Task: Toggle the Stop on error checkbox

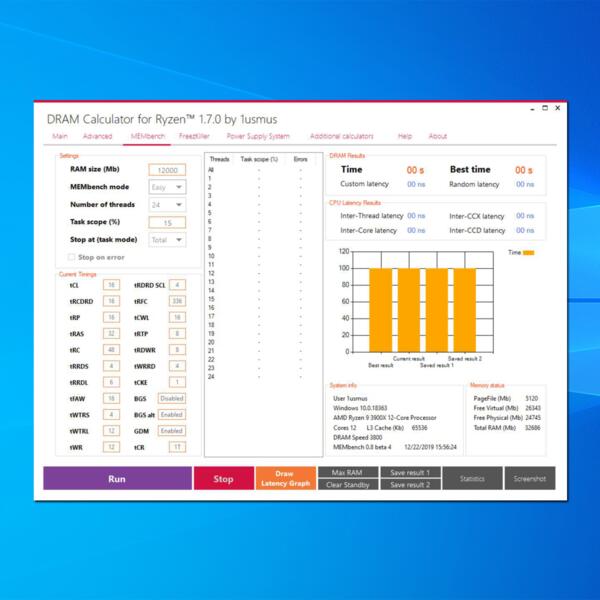Action: 71,257
